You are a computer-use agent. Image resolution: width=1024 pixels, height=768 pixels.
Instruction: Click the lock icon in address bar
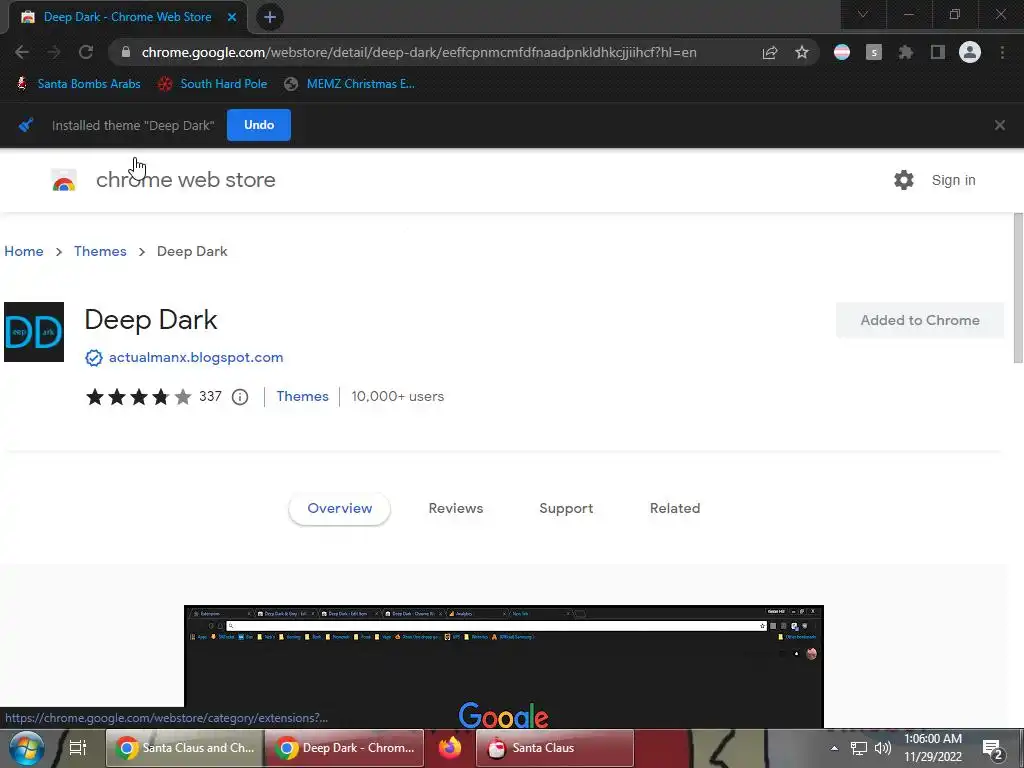pyautogui.click(x=126, y=52)
